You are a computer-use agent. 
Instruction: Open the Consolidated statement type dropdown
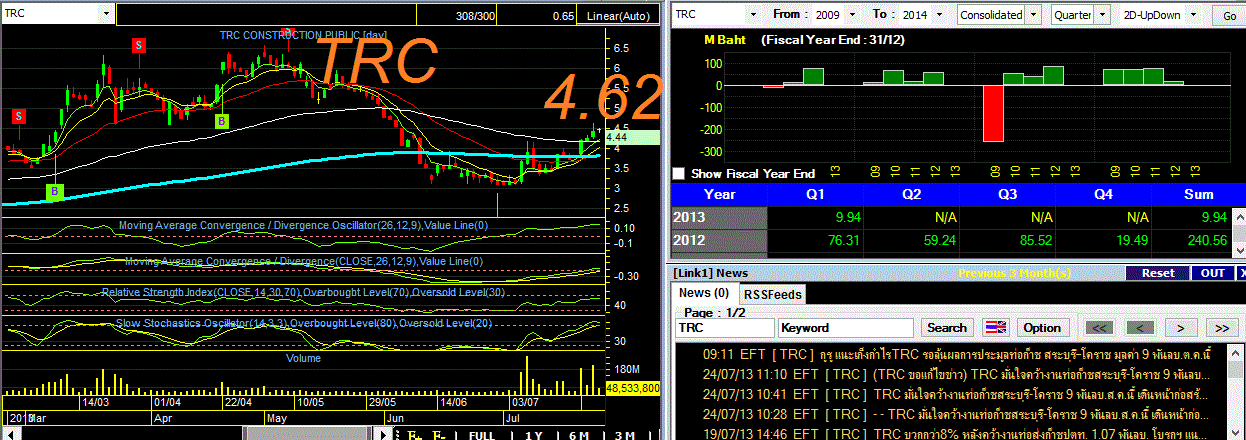click(1034, 15)
